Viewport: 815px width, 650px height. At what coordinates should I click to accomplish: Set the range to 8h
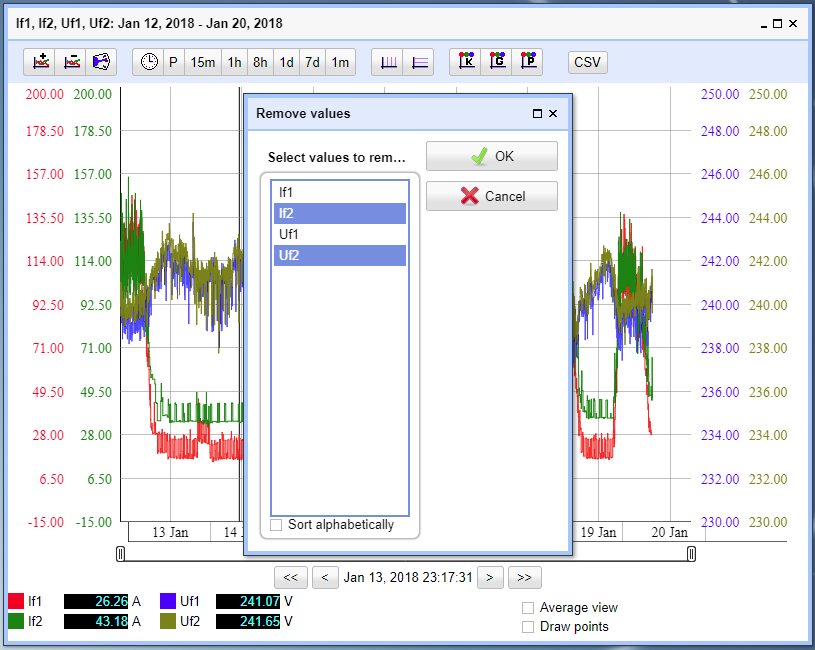pos(260,62)
